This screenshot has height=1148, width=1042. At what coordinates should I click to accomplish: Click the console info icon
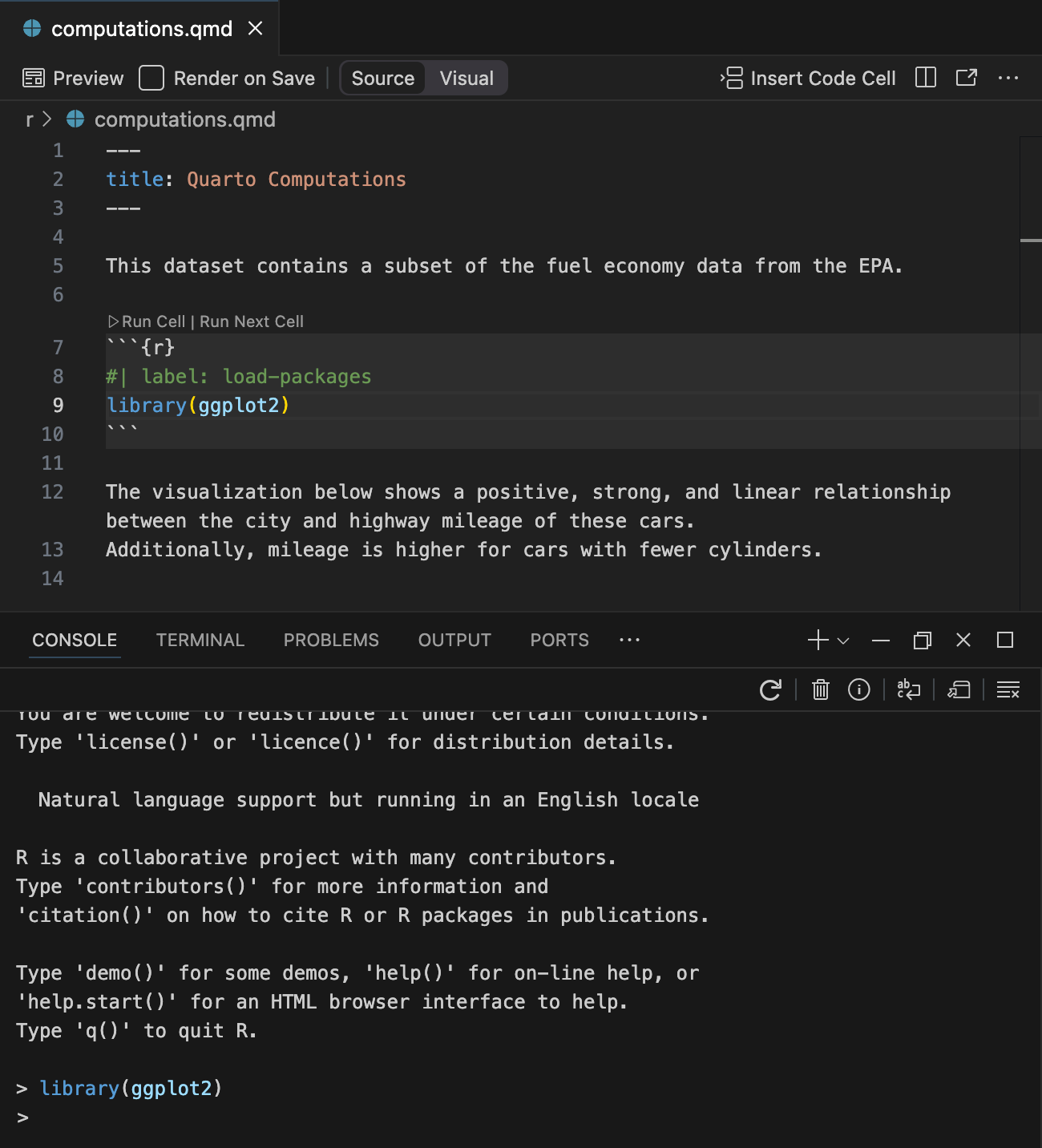pos(858,689)
